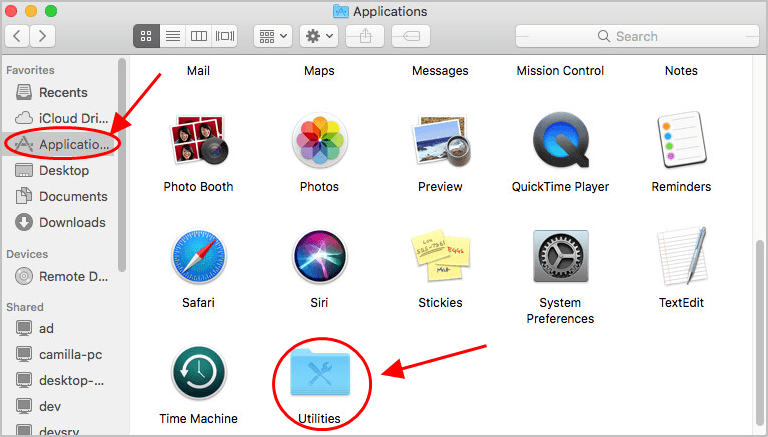Click the Favorites section header
This screenshot has width=768, height=437.
pyautogui.click(x=30, y=70)
